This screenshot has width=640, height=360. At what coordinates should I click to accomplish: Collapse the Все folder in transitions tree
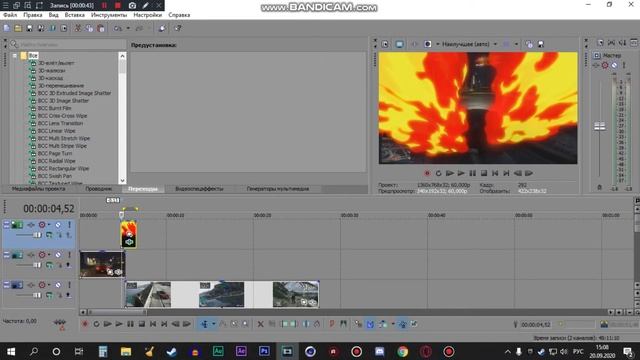coord(15,56)
